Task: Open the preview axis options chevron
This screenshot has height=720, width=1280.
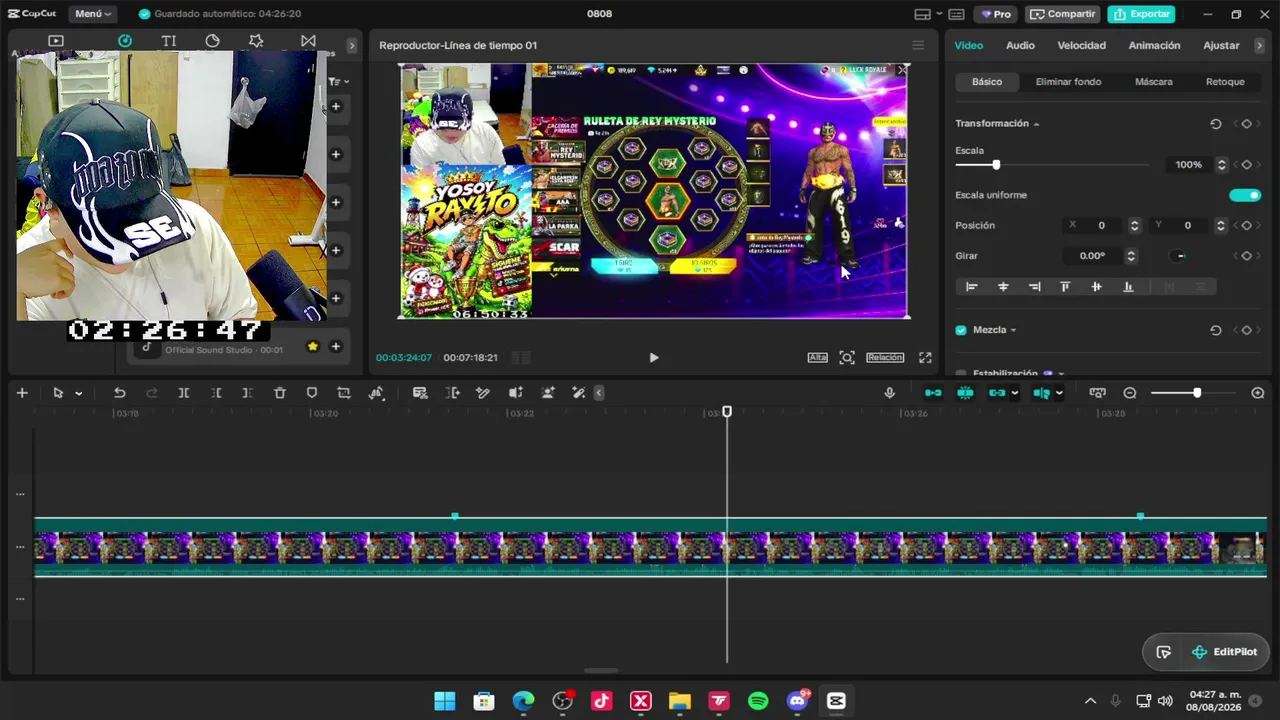Action: 1059,394
